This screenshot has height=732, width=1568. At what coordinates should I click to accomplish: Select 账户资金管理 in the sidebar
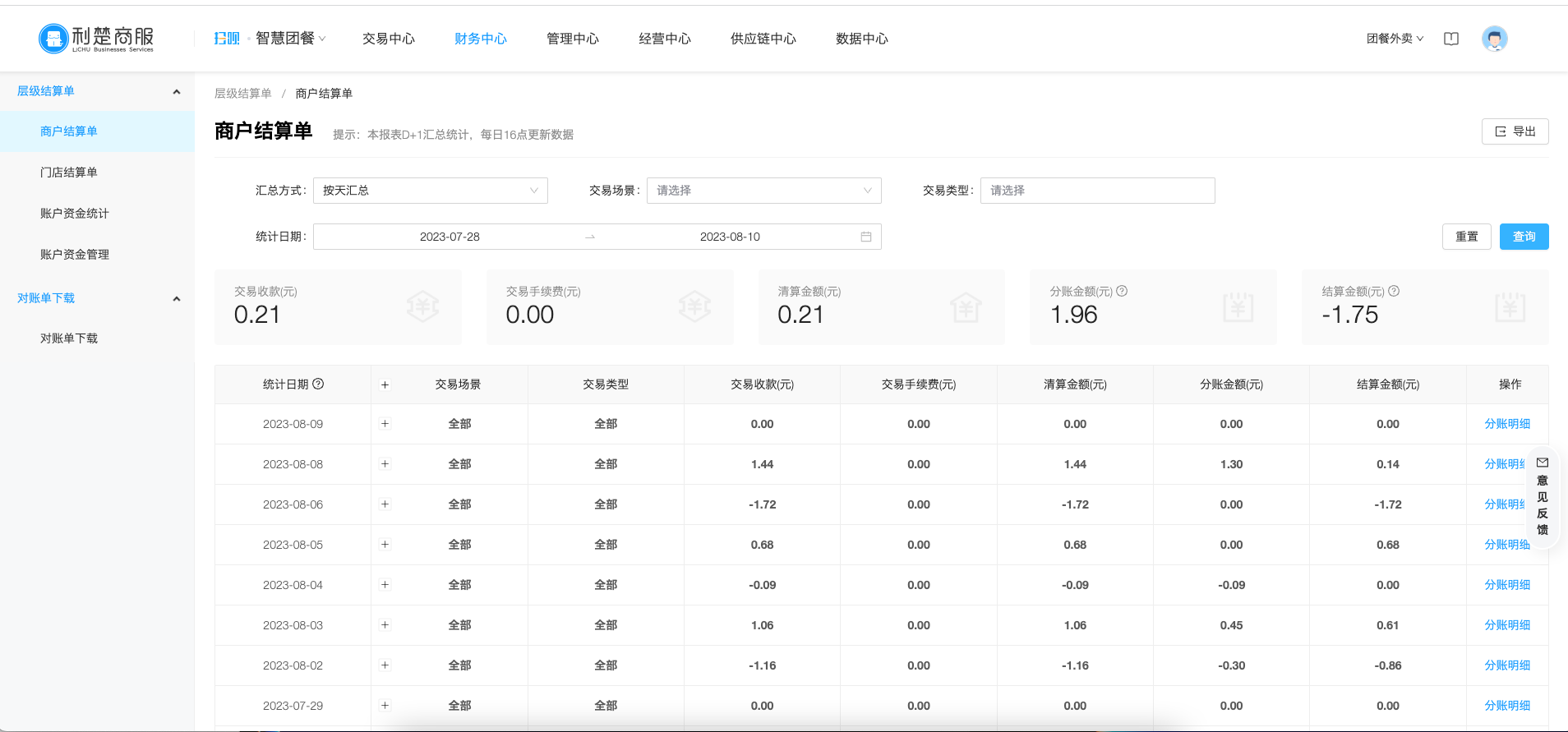pos(97,255)
